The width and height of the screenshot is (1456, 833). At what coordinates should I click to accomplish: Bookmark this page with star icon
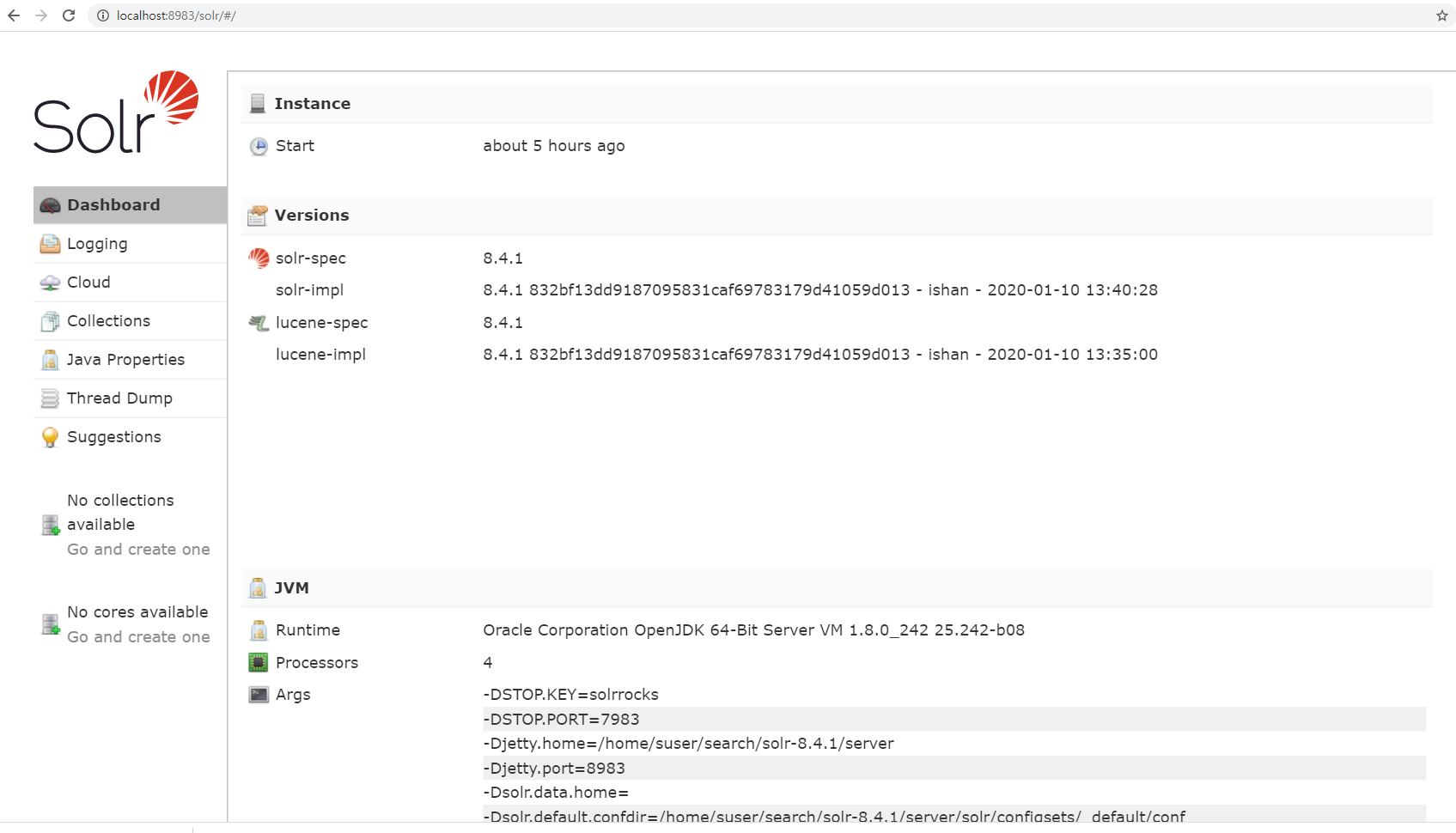[1442, 15]
